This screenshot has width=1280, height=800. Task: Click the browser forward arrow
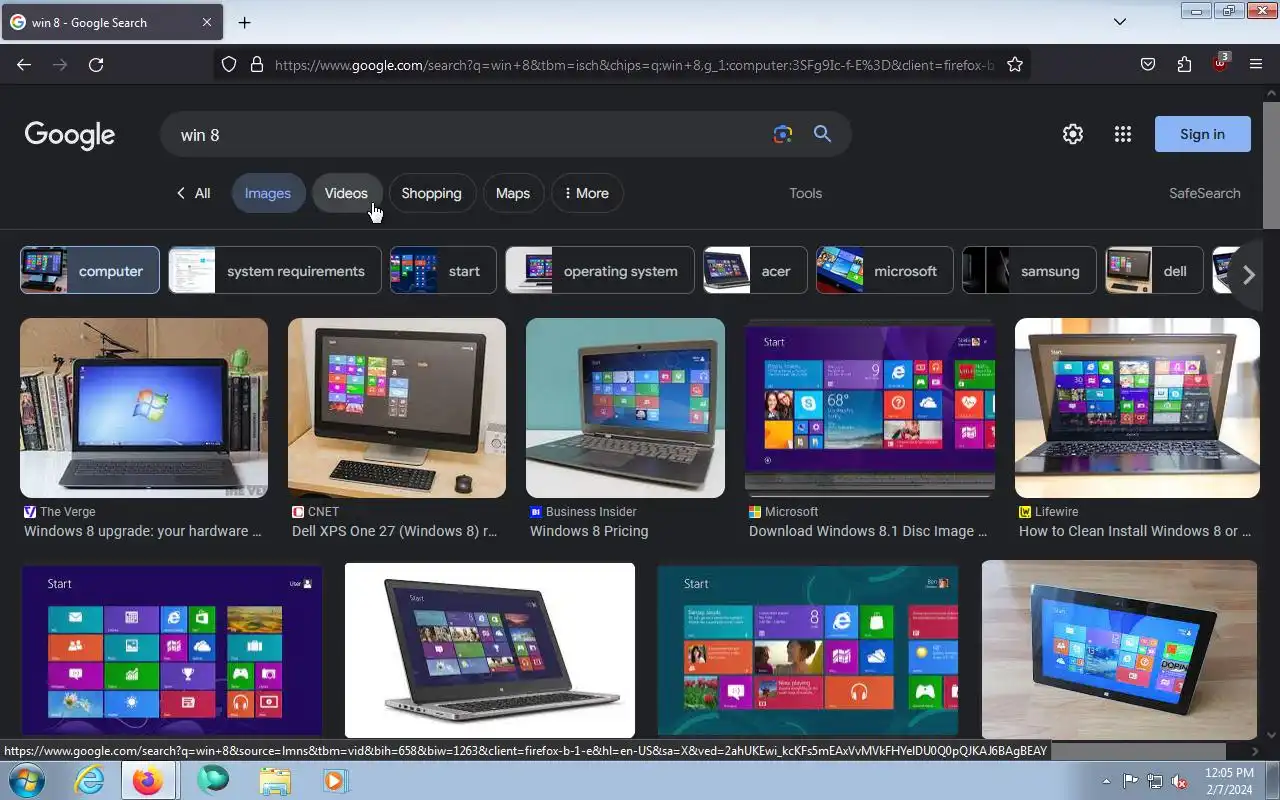point(60,64)
